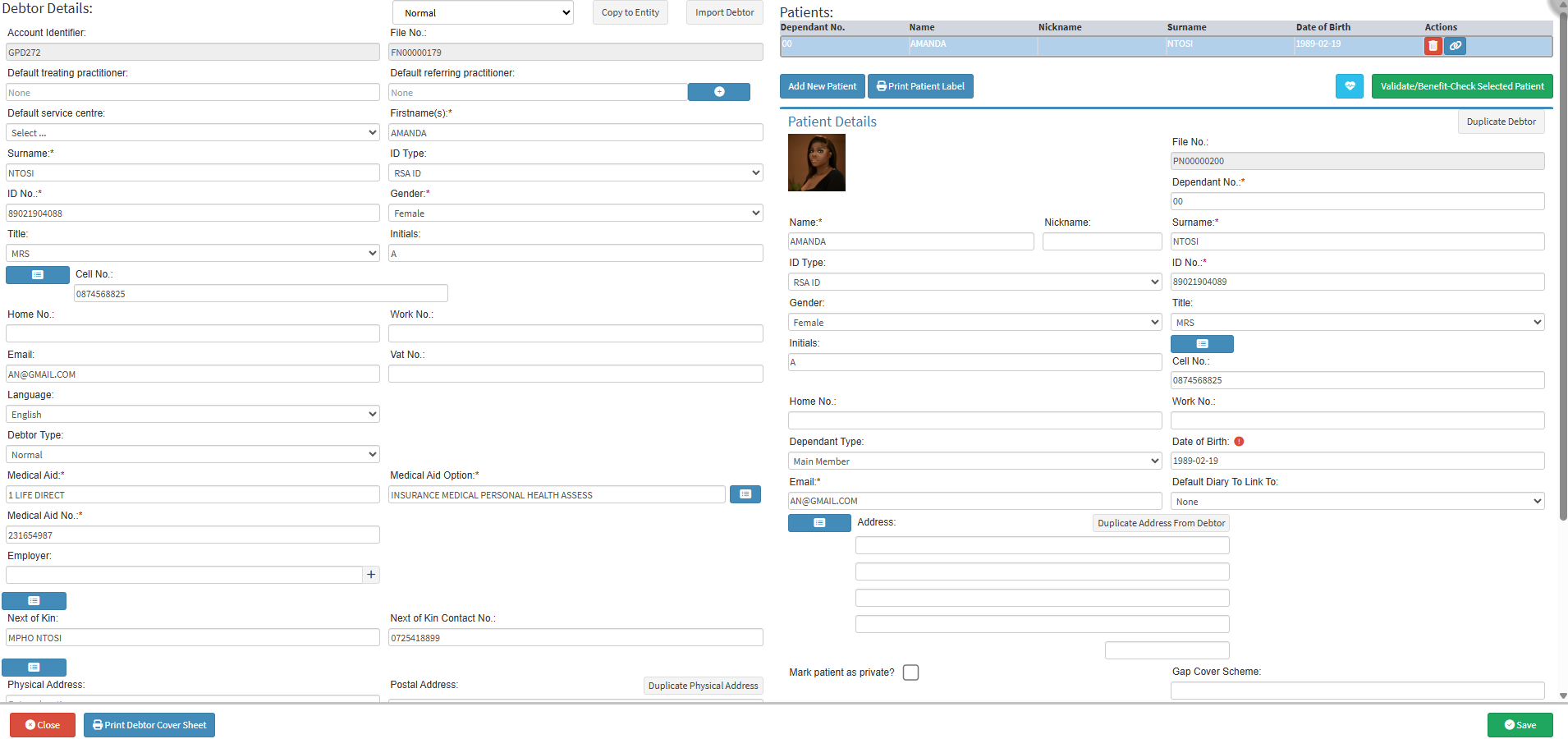1568x739 pixels.
Task: Open the Default service centre dropdown
Action: click(x=192, y=133)
